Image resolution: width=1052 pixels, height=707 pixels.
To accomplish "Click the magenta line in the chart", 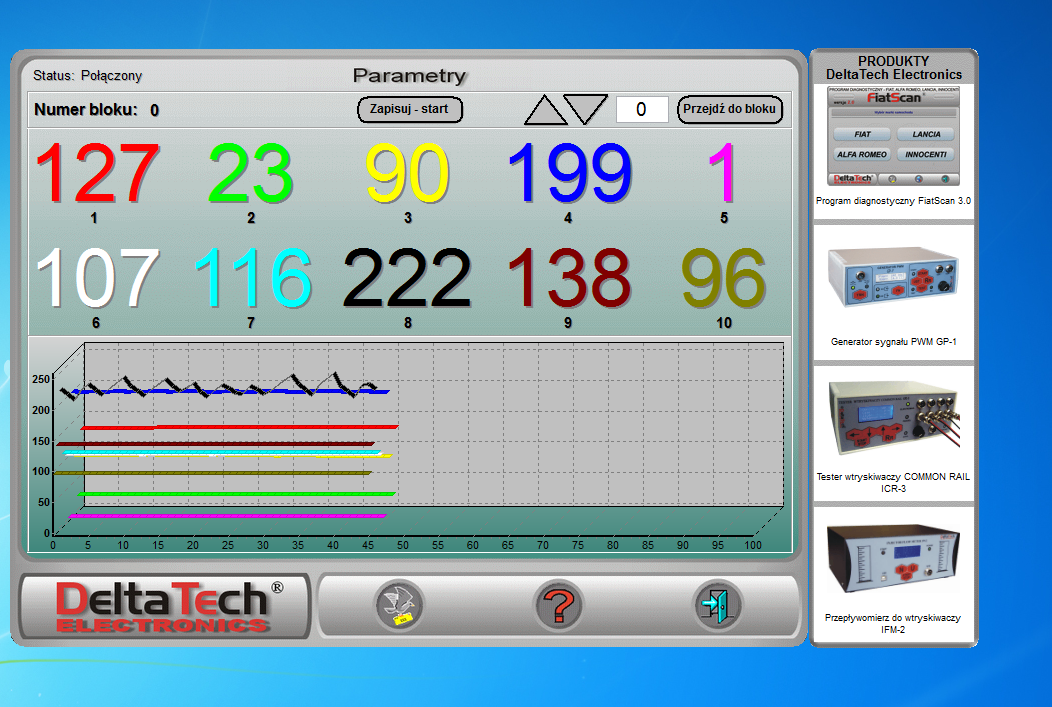I will coord(228,516).
